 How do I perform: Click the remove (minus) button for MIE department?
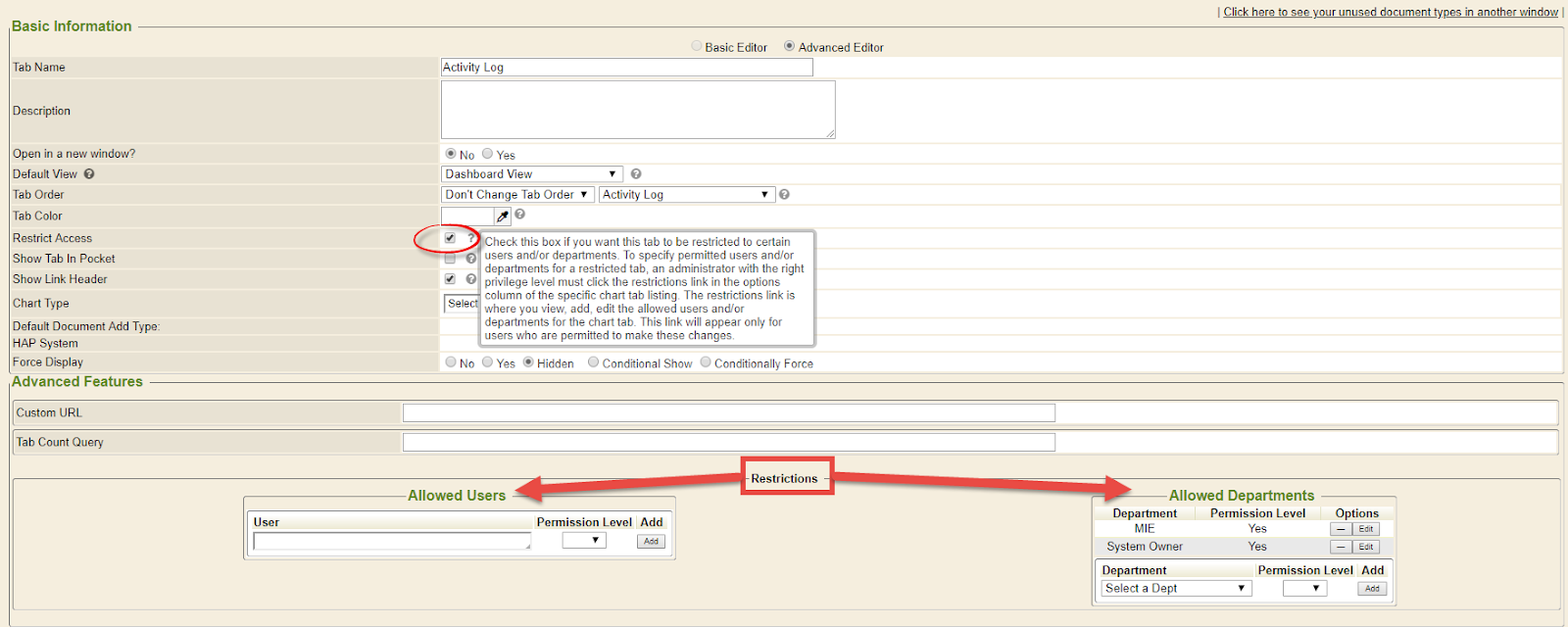click(x=1341, y=529)
